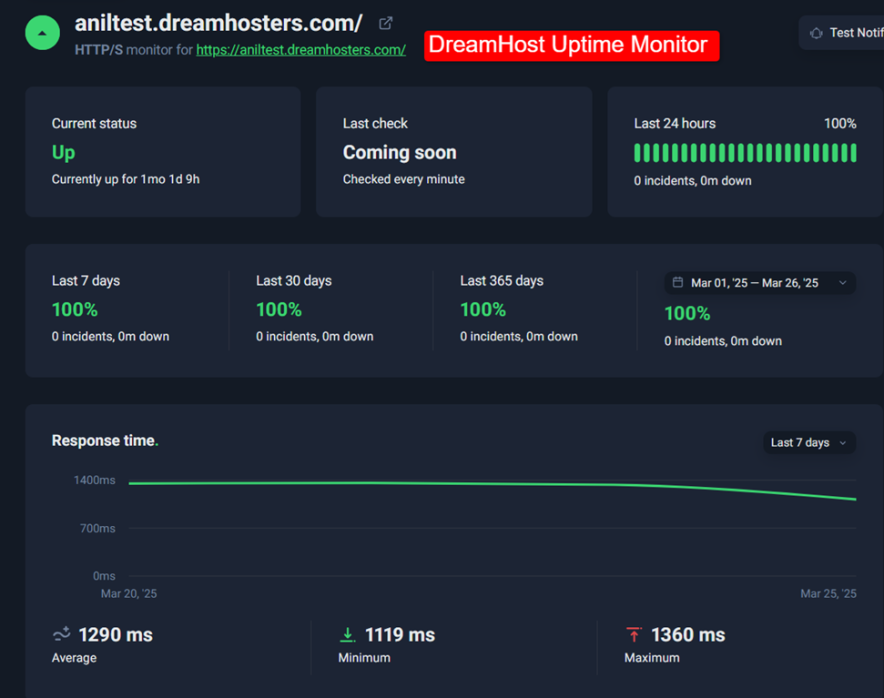This screenshot has height=698, width=884.
Task: Expand the Mar 01 – Mar 26 date range dropdown
Action: [760, 283]
